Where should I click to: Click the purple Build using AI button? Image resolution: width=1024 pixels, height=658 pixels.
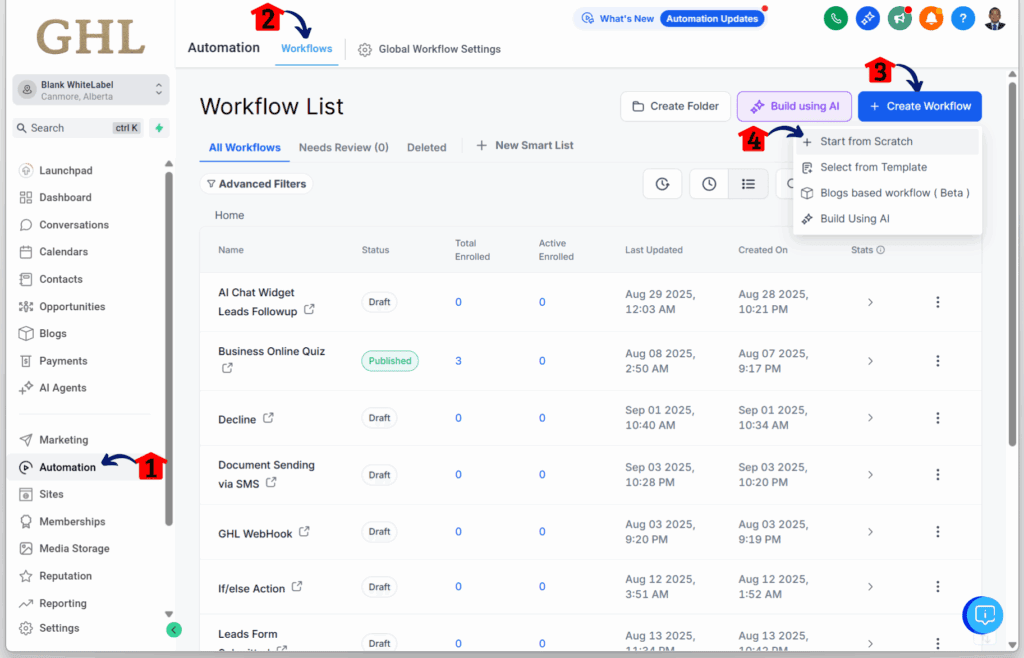tap(794, 106)
